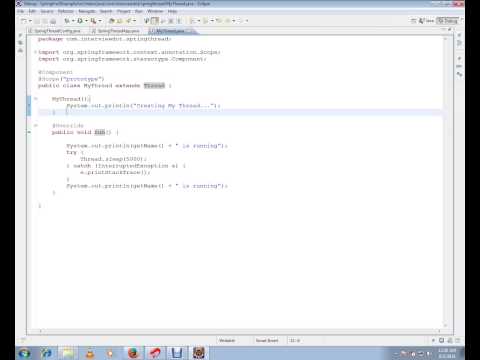This screenshot has width=480, height=360.
Task: Expand the Back navigation history dropdown
Action: (234, 21)
